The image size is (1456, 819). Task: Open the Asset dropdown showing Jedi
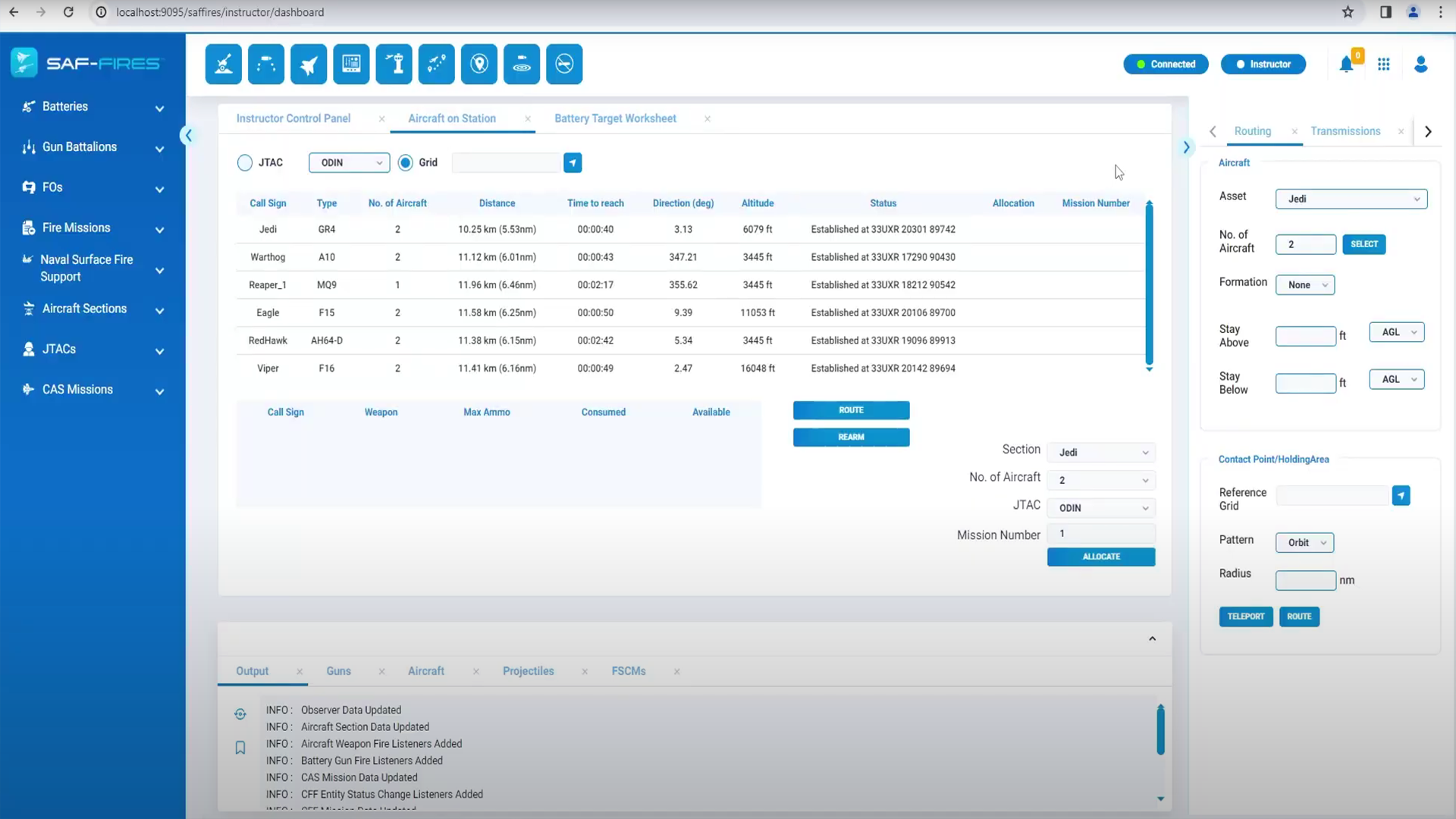[x=1351, y=199]
